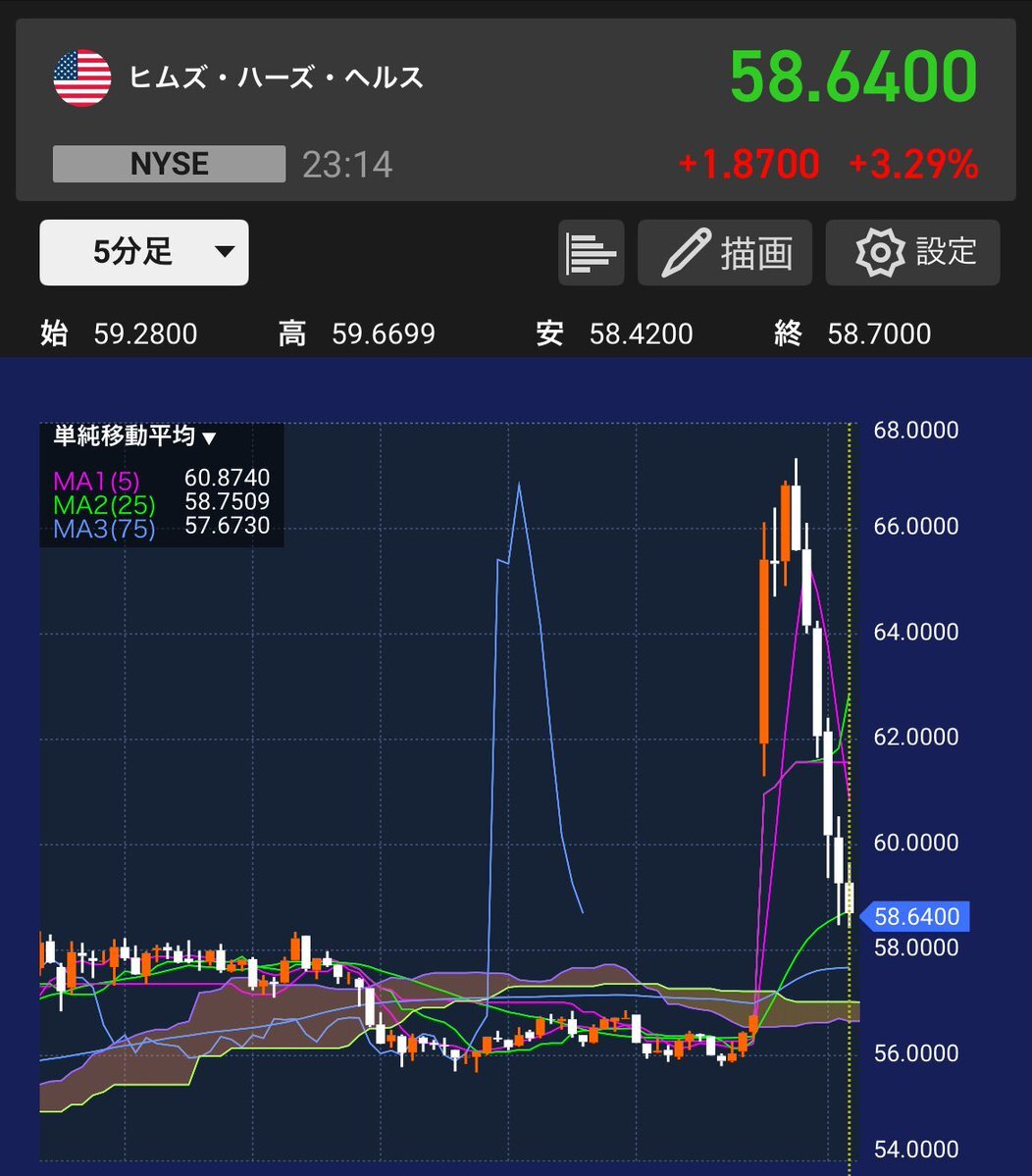Tap high value 59.6699

click(384, 333)
